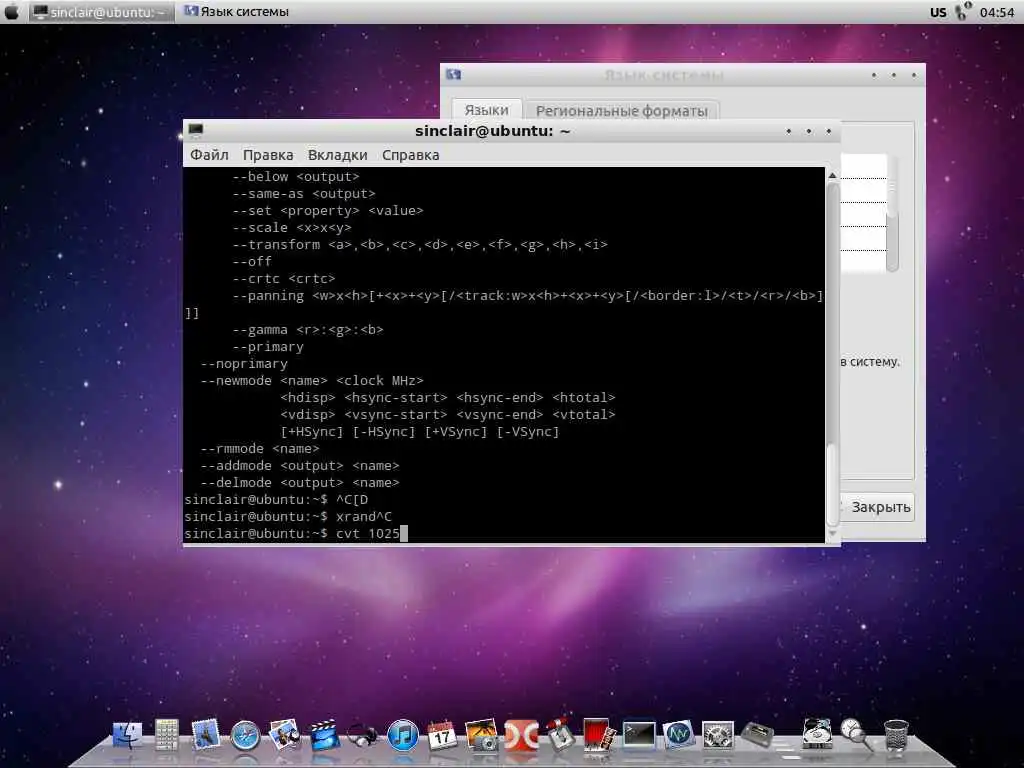Open the Calendar icon showing 17

442,736
